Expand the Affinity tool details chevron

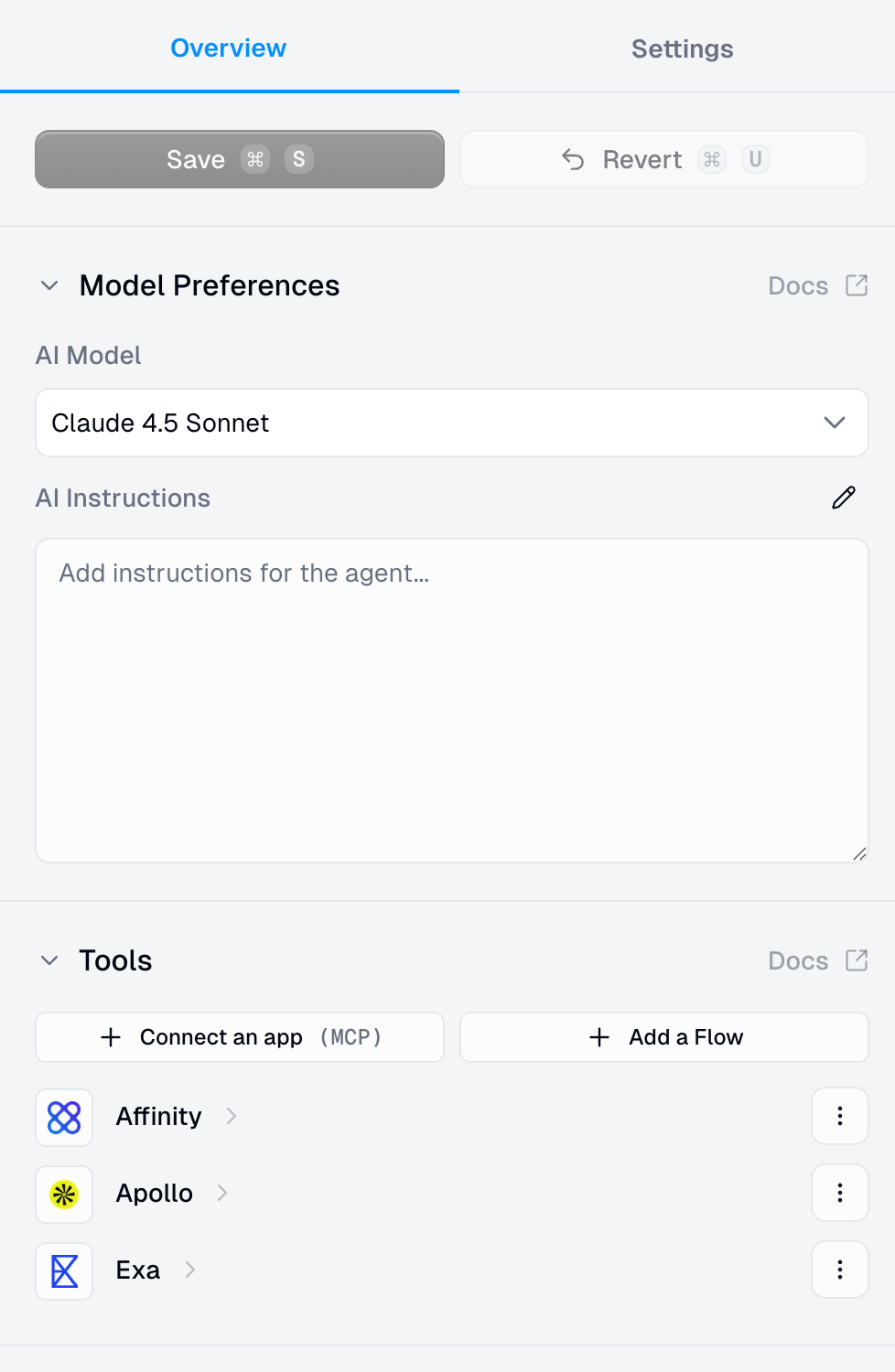click(x=231, y=1117)
